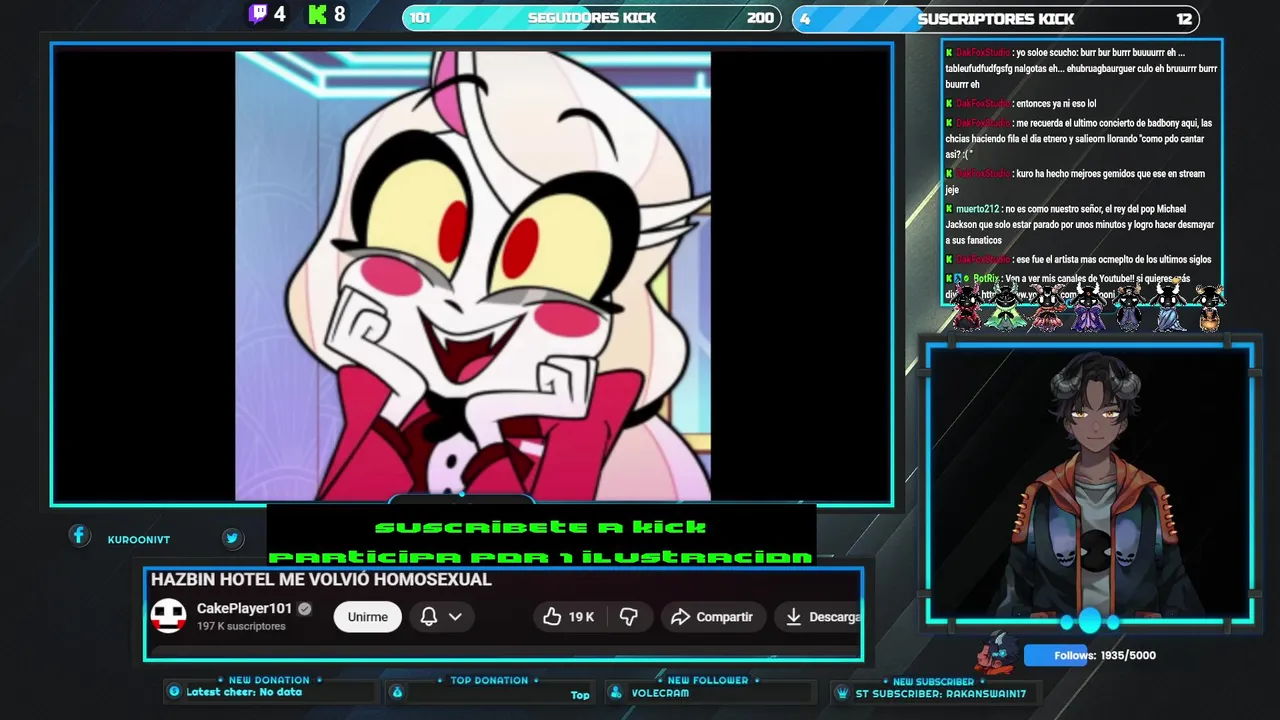Click the Follows 1935/5000 progress bar
This screenshot has width=1280, height=720.
(1091, 655)
